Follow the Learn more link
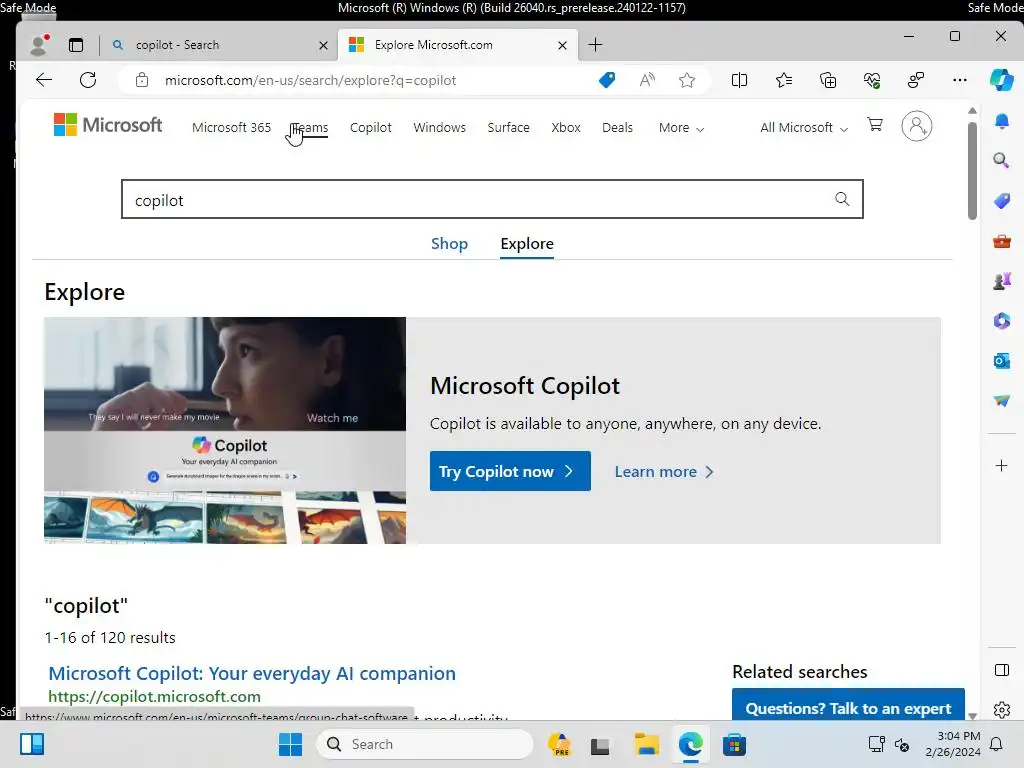The height and width of the screenshot is (768, 1024). tap(664, 472)
